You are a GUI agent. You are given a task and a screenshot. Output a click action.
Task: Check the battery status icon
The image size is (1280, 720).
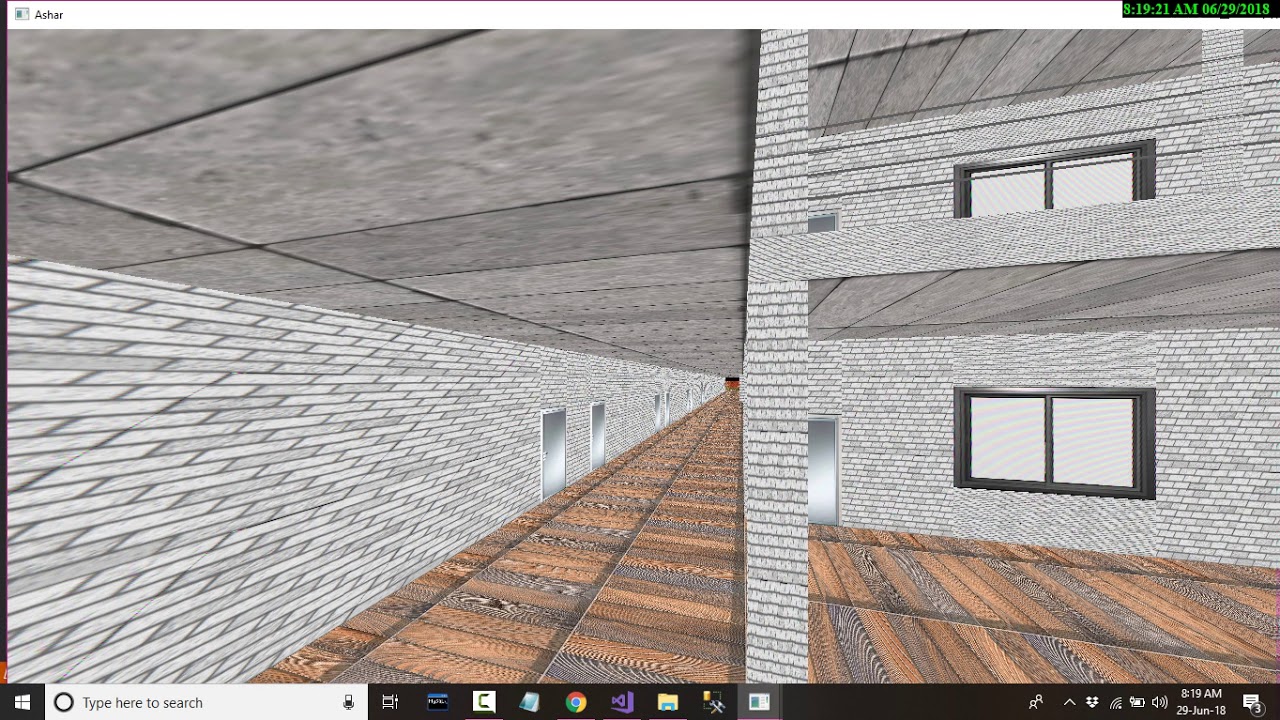pos(1137,702)
